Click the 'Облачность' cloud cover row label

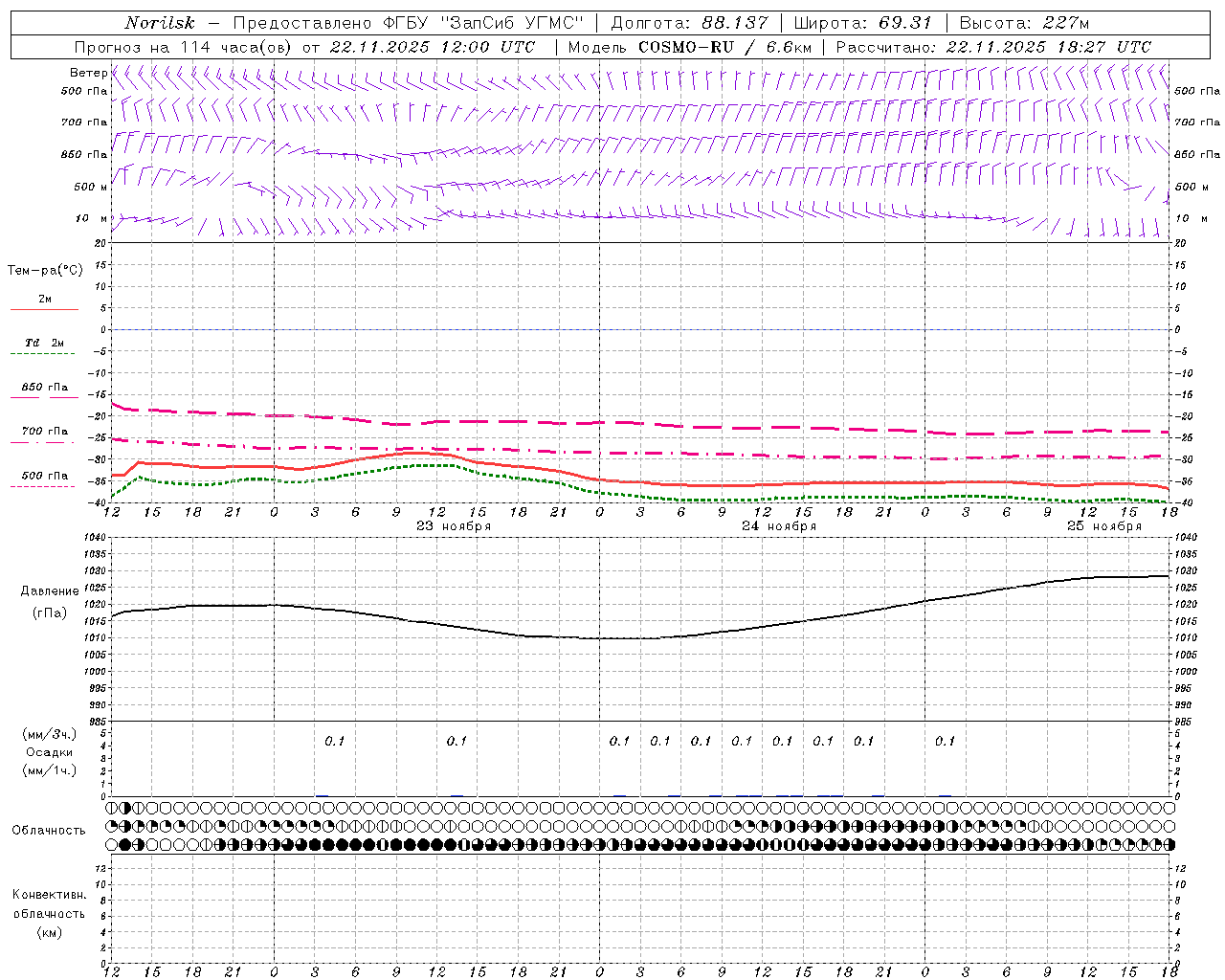click(49, 831)
